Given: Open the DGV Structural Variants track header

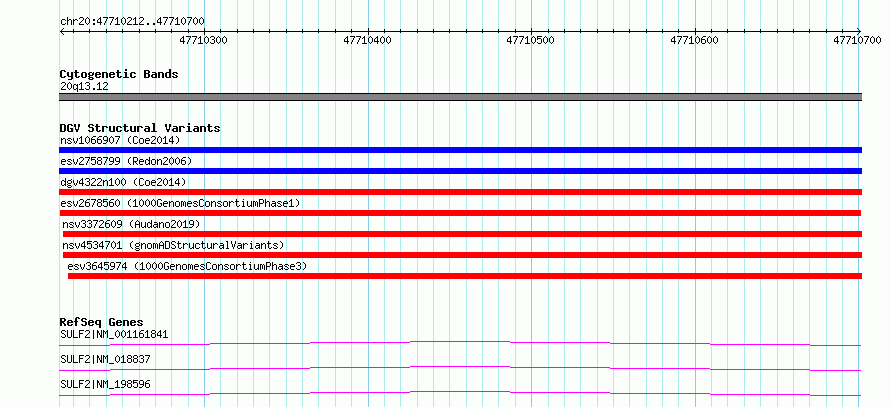Looking at the screenshot, I should pos(140,128).
